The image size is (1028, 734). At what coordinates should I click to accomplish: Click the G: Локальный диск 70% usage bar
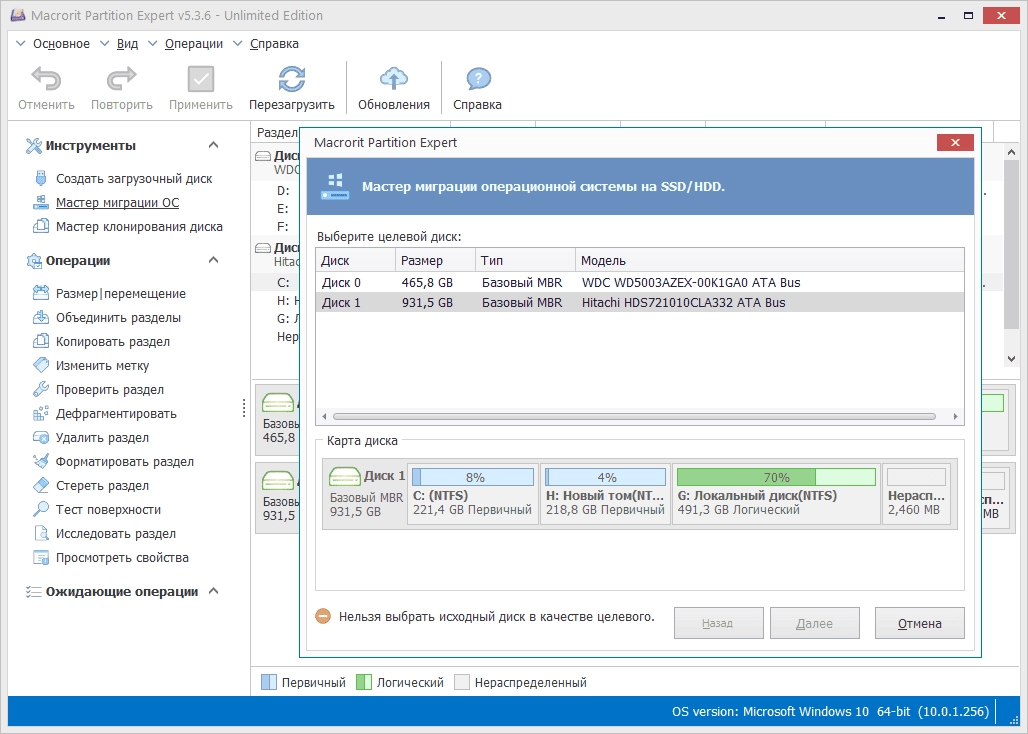coord(776,477)
